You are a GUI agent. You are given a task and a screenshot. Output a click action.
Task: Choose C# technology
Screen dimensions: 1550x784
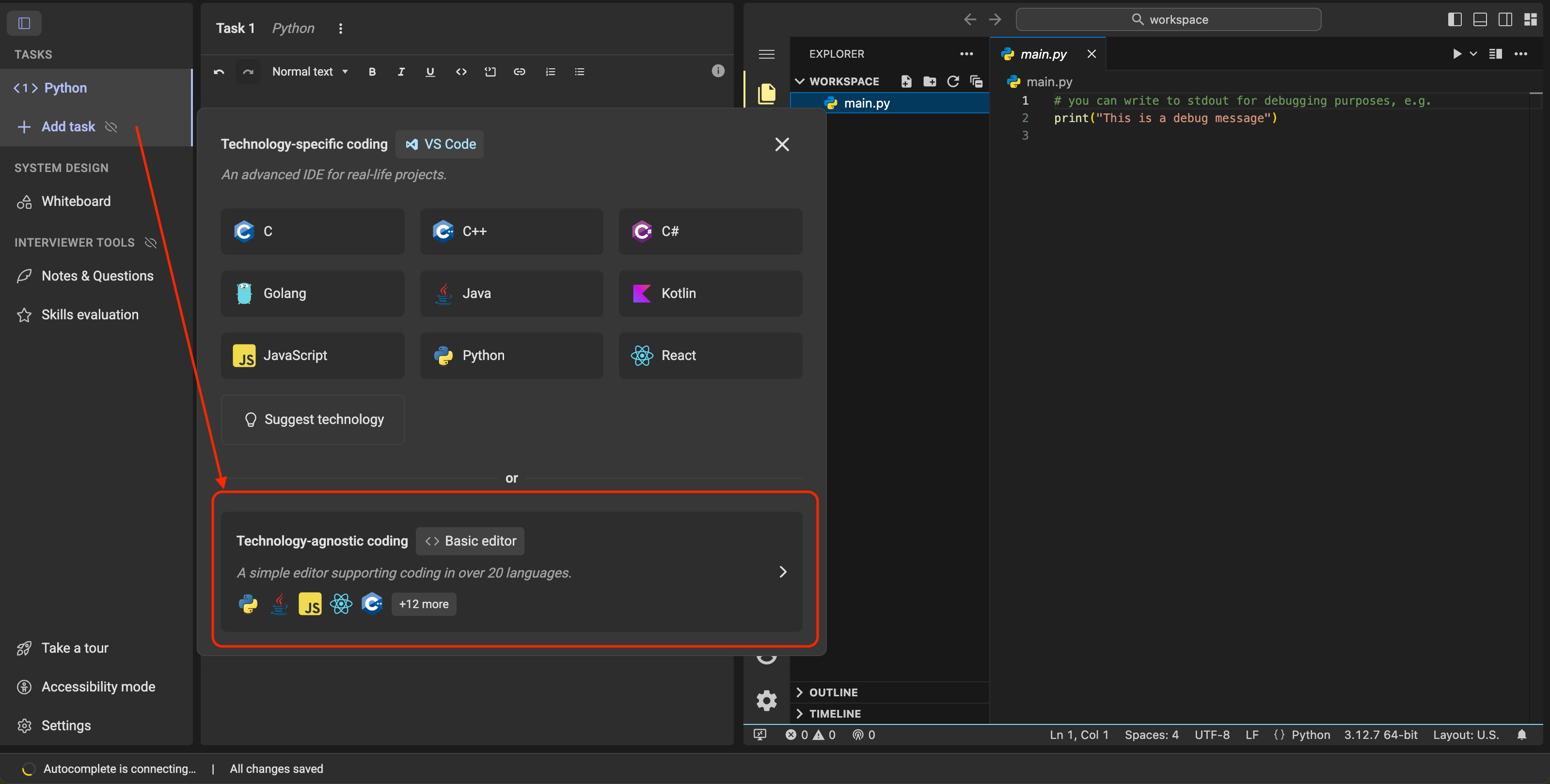(x=710, y=231)
